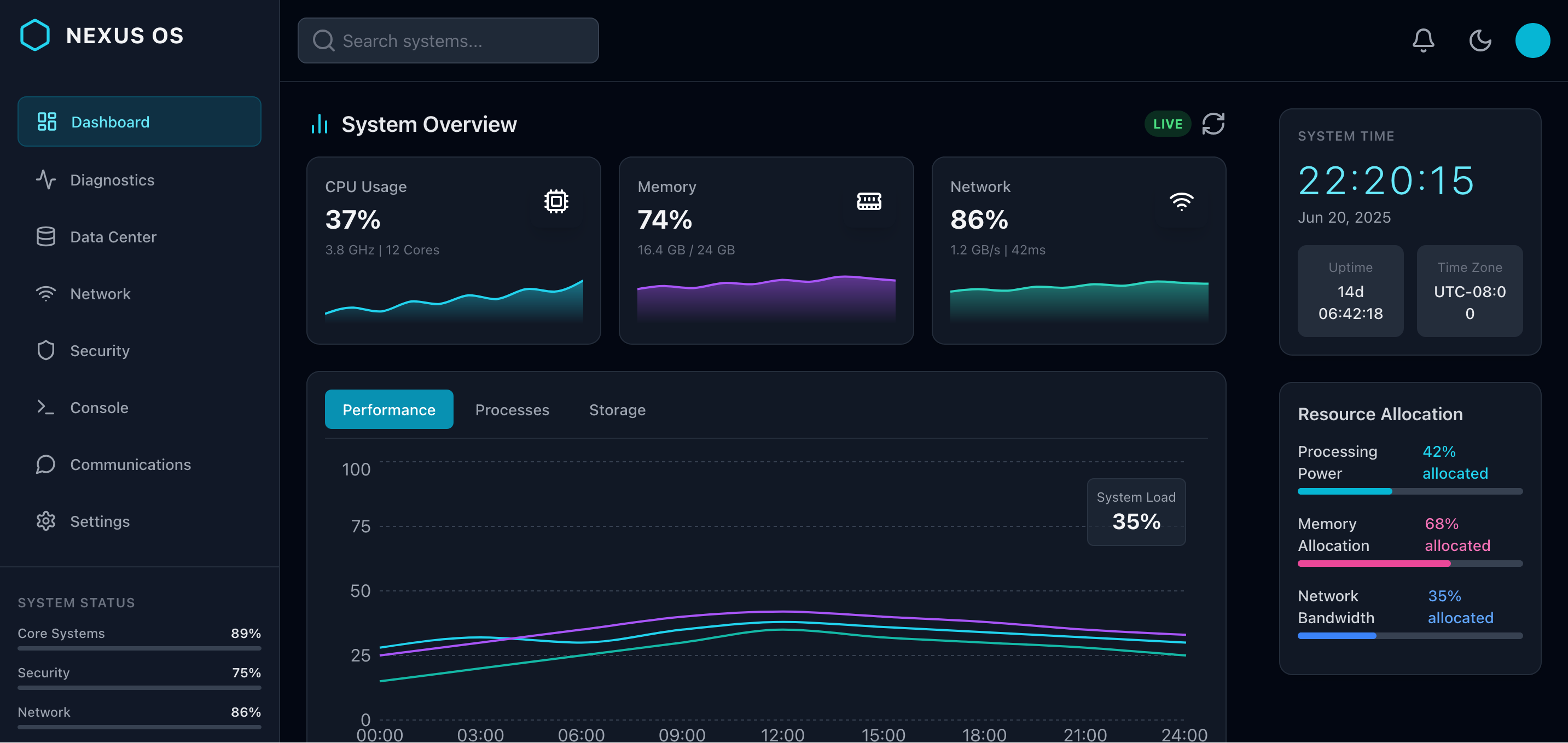This screenshot has width=1568, height=743.
Task: Click the search magnifier icon
Action: click(x=323, y=41)
